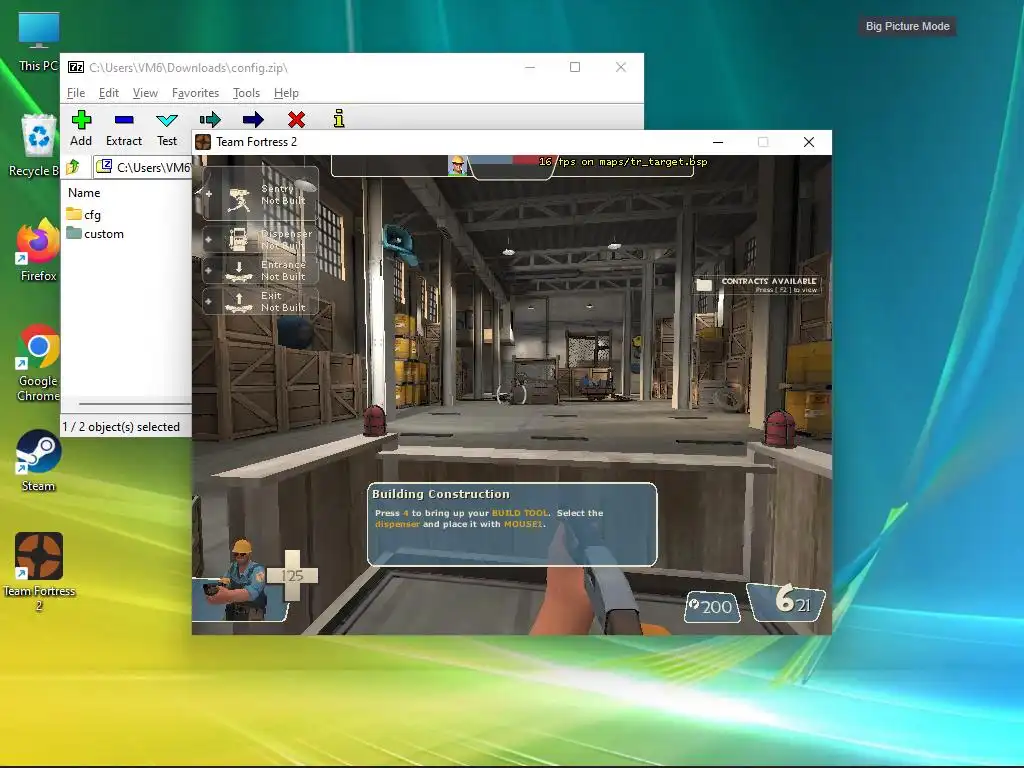Screen dimensions: 1024x768
Task: Open the Edit menu in 7-Zip
Action: tap(108, 93)
